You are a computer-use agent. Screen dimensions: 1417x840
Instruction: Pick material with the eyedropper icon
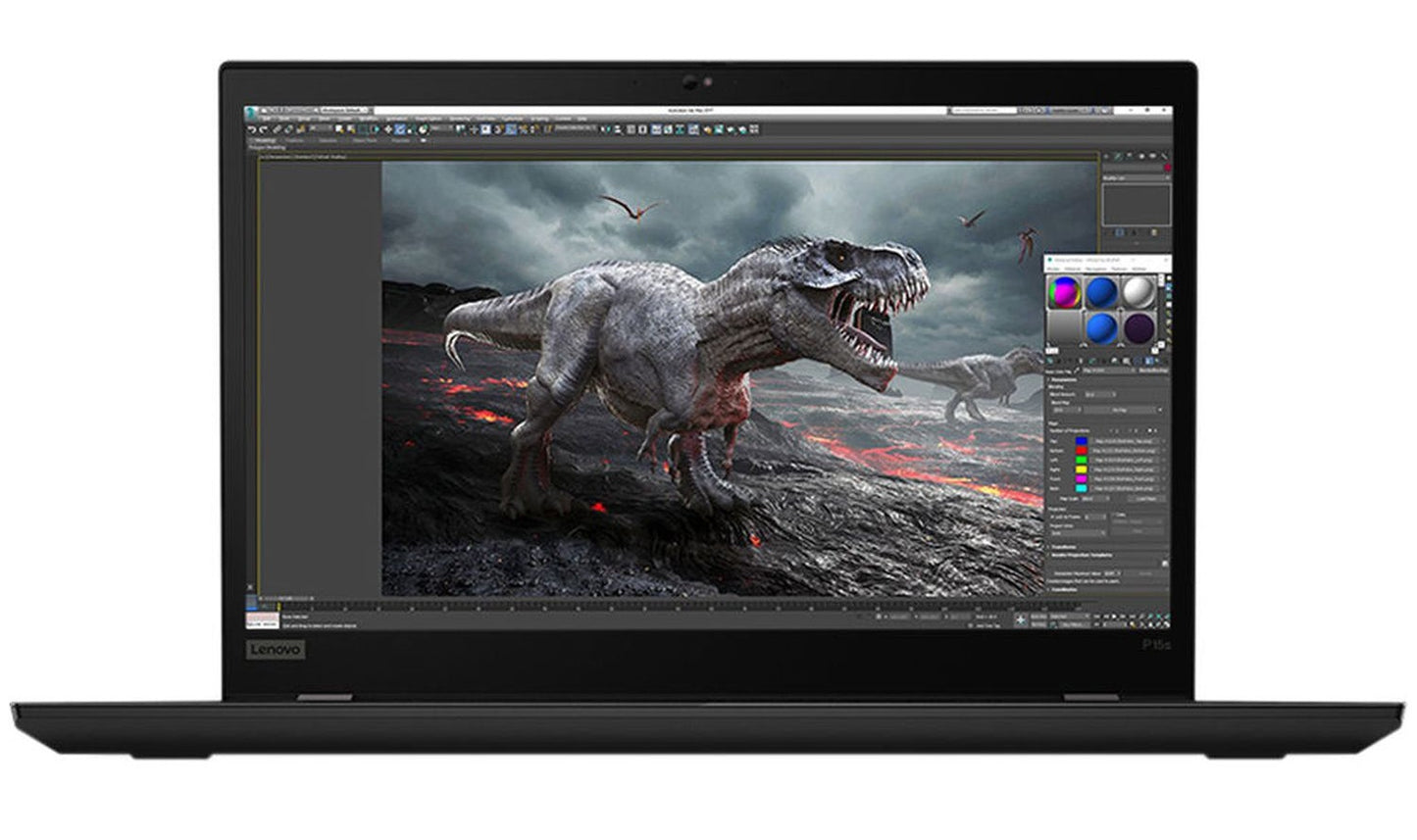(x=1077, y=370)
